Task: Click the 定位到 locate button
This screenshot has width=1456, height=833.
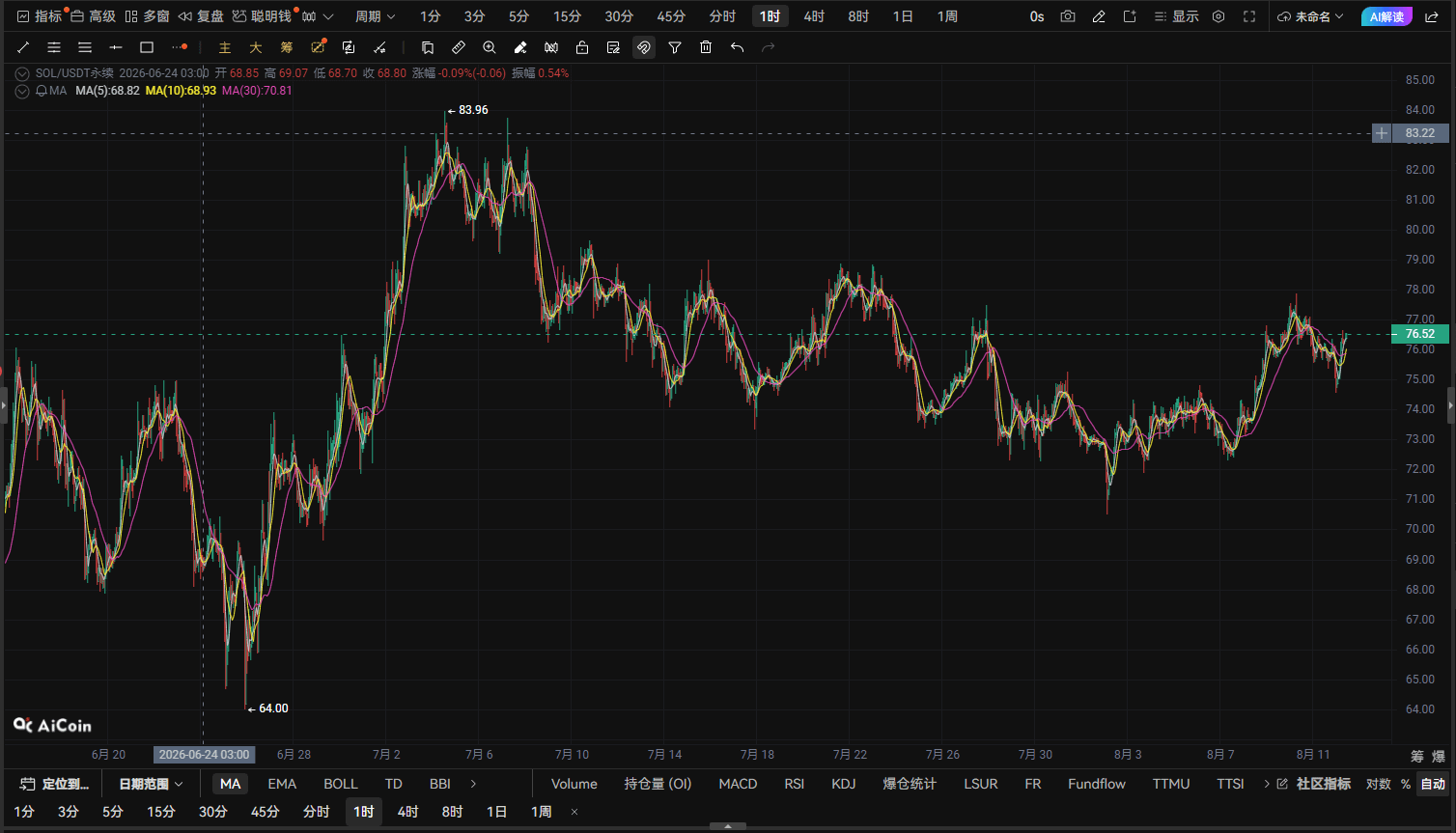Action: (x=55, y=784)
